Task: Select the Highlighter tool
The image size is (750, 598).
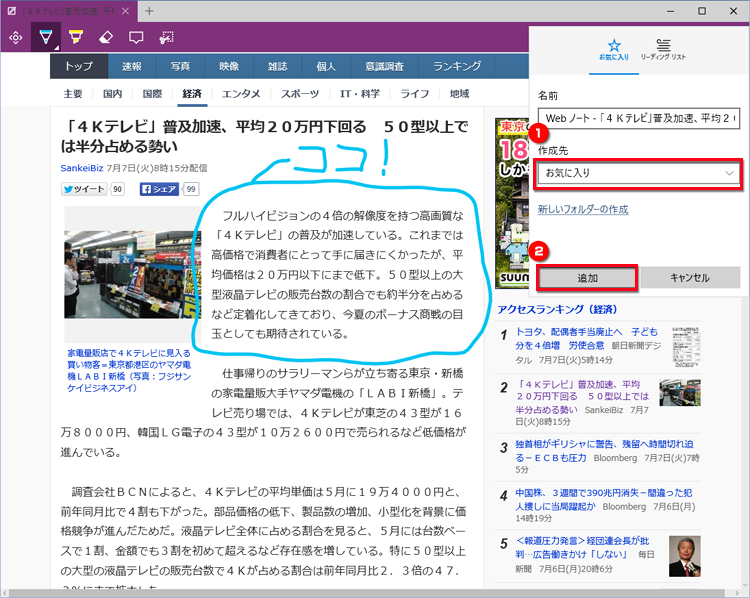Action: point(75,38)
